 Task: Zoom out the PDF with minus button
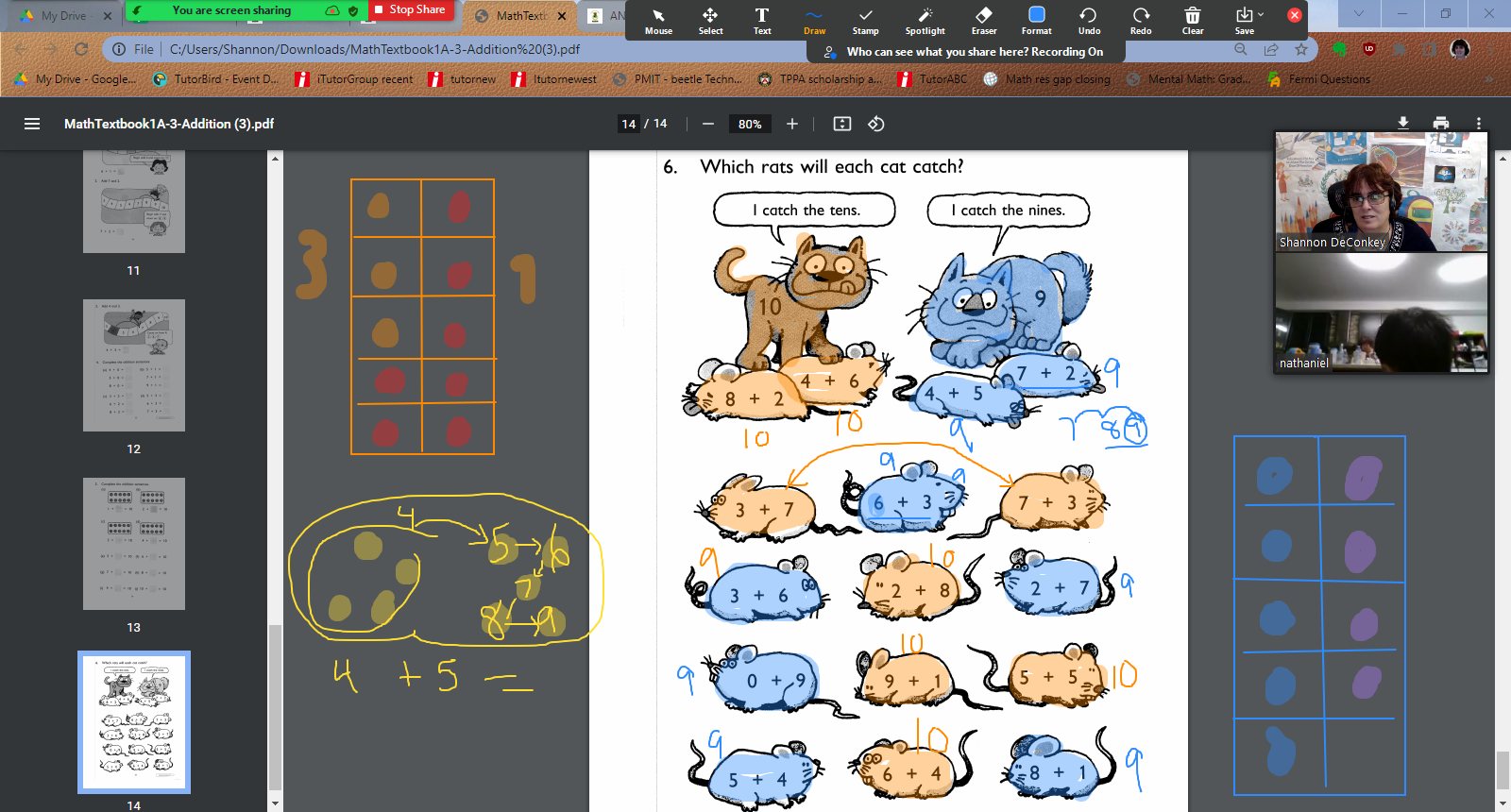(x=708, y=124)
